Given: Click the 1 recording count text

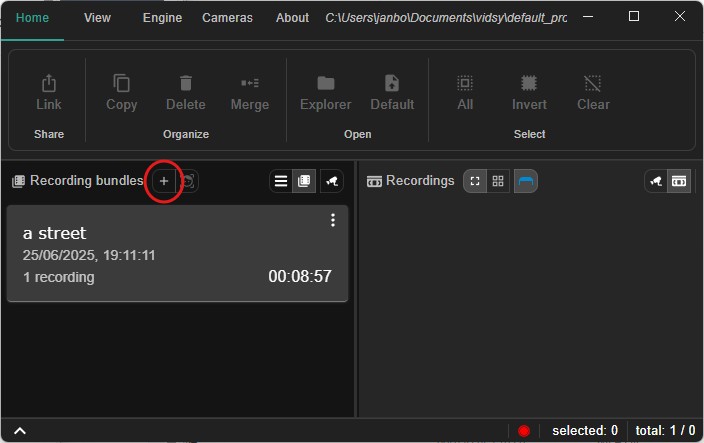Looking at the screenshot, I should (59, 277).
